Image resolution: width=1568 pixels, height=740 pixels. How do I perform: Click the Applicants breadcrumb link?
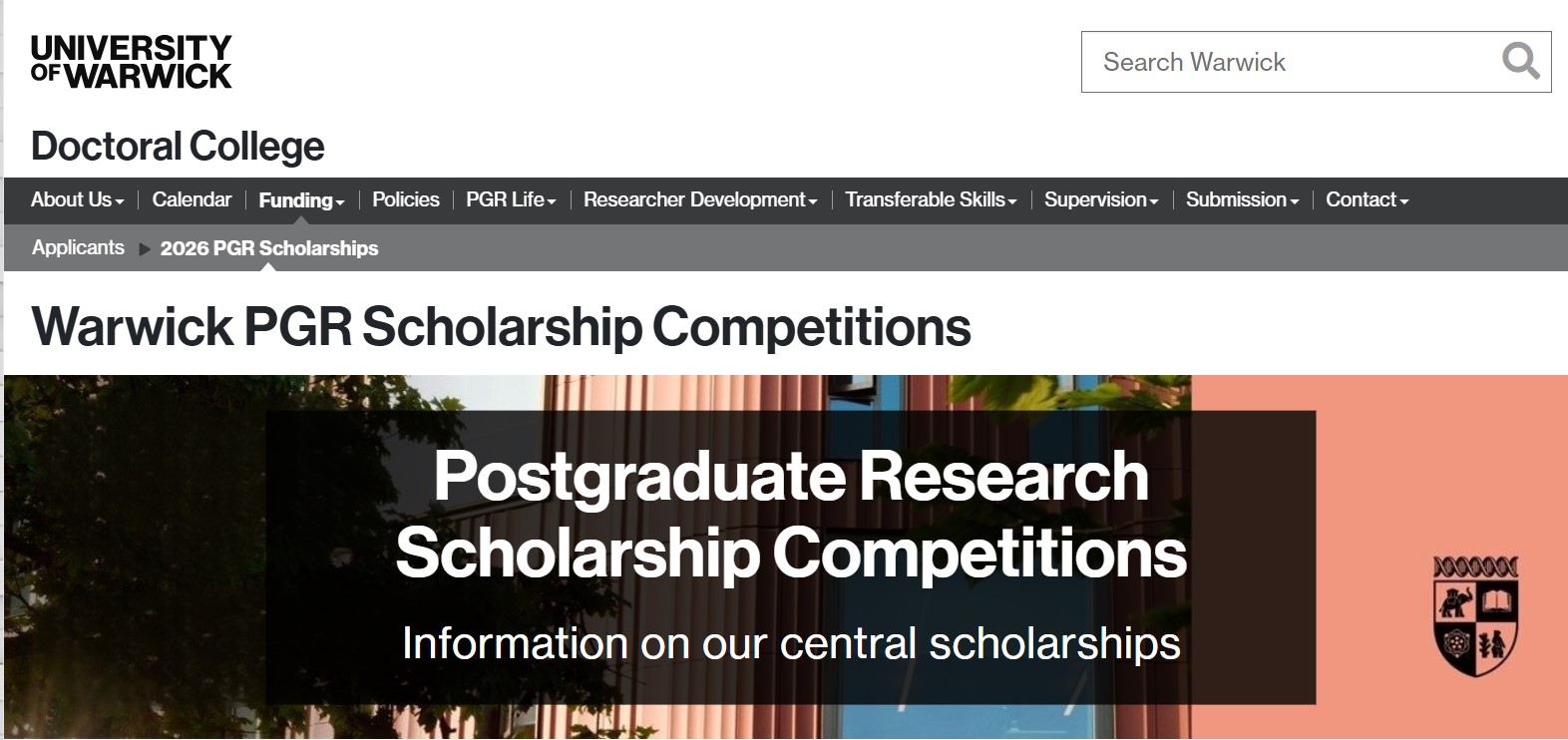(x=77, y=248)
